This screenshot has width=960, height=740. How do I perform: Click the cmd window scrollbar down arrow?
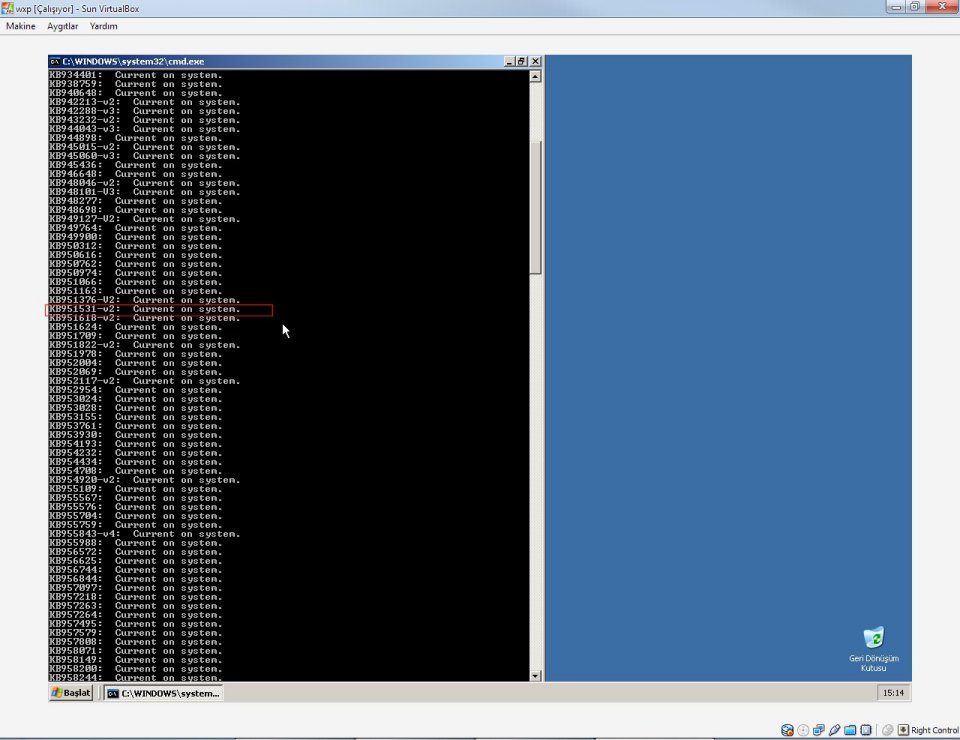click(x=535, y=676)
